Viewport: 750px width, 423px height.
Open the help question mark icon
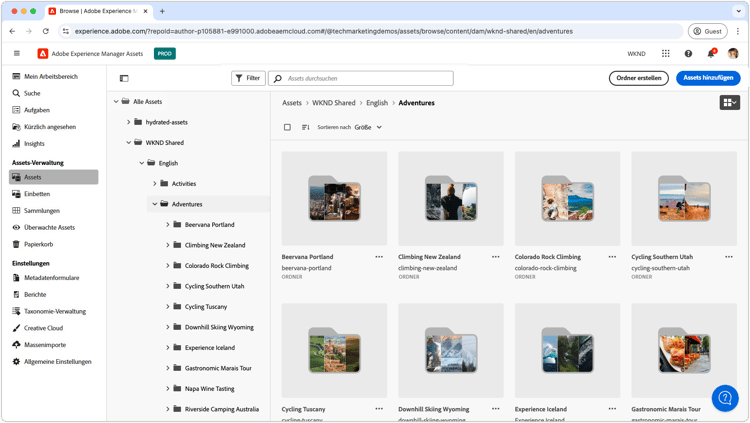[688, 54]
